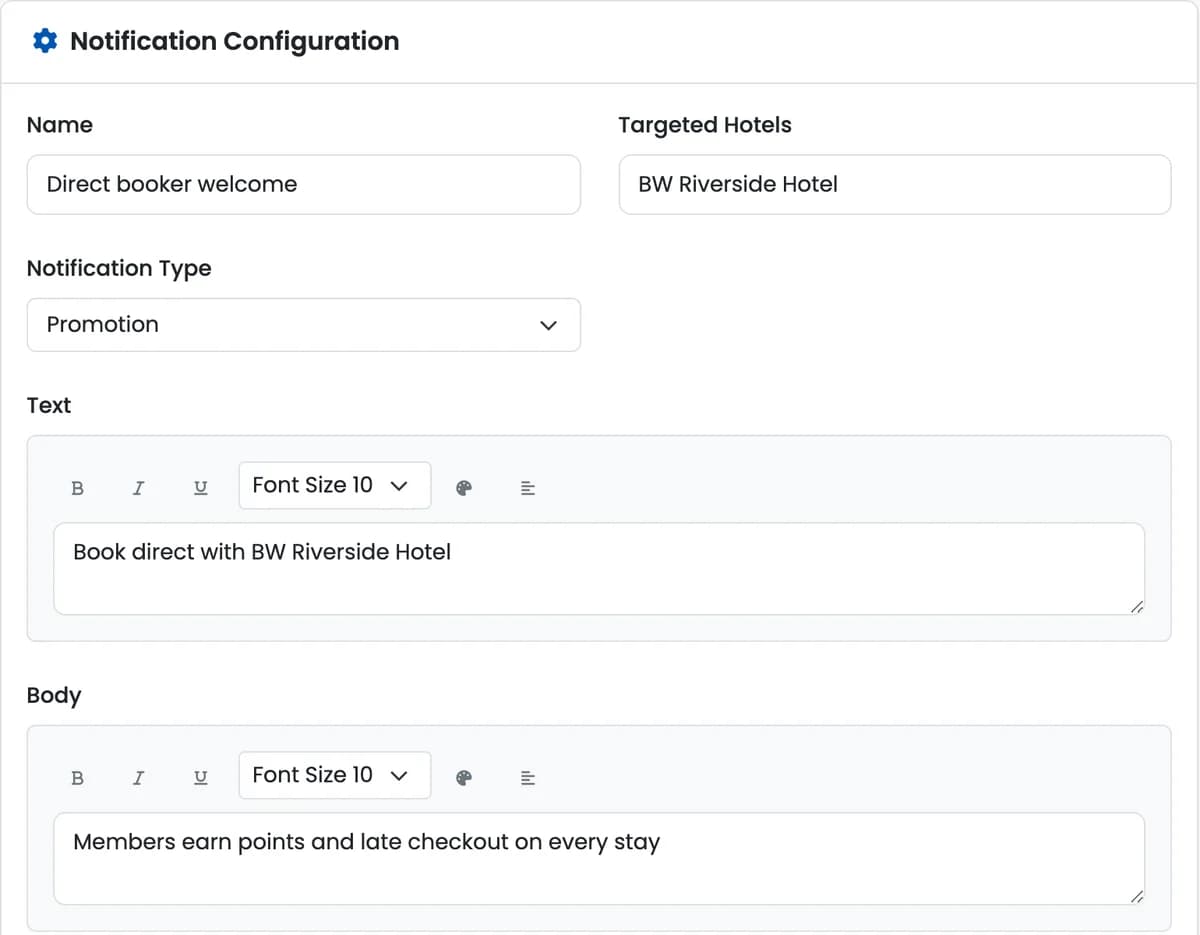Open the Font Size 10 dropdown in Body editor
The image size is (1200, 935).
pyautogui.click(x=334, y=775)
